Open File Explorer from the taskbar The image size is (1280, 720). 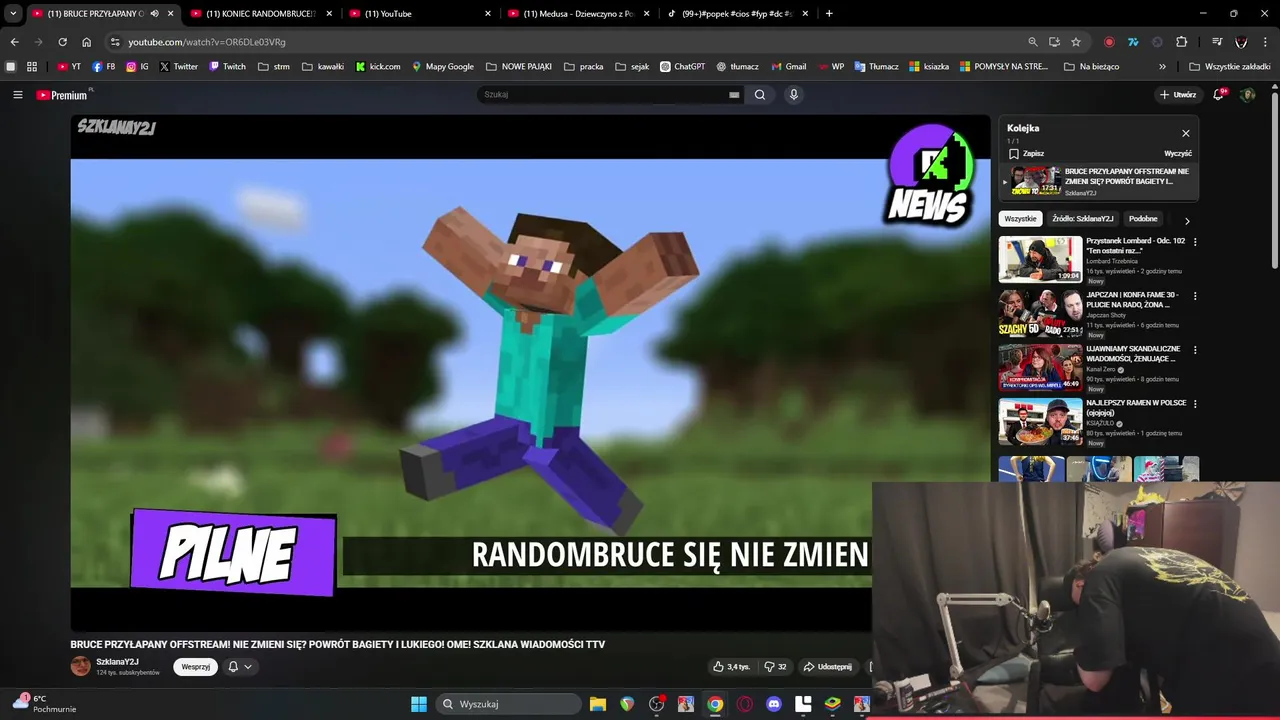(598, 704)
